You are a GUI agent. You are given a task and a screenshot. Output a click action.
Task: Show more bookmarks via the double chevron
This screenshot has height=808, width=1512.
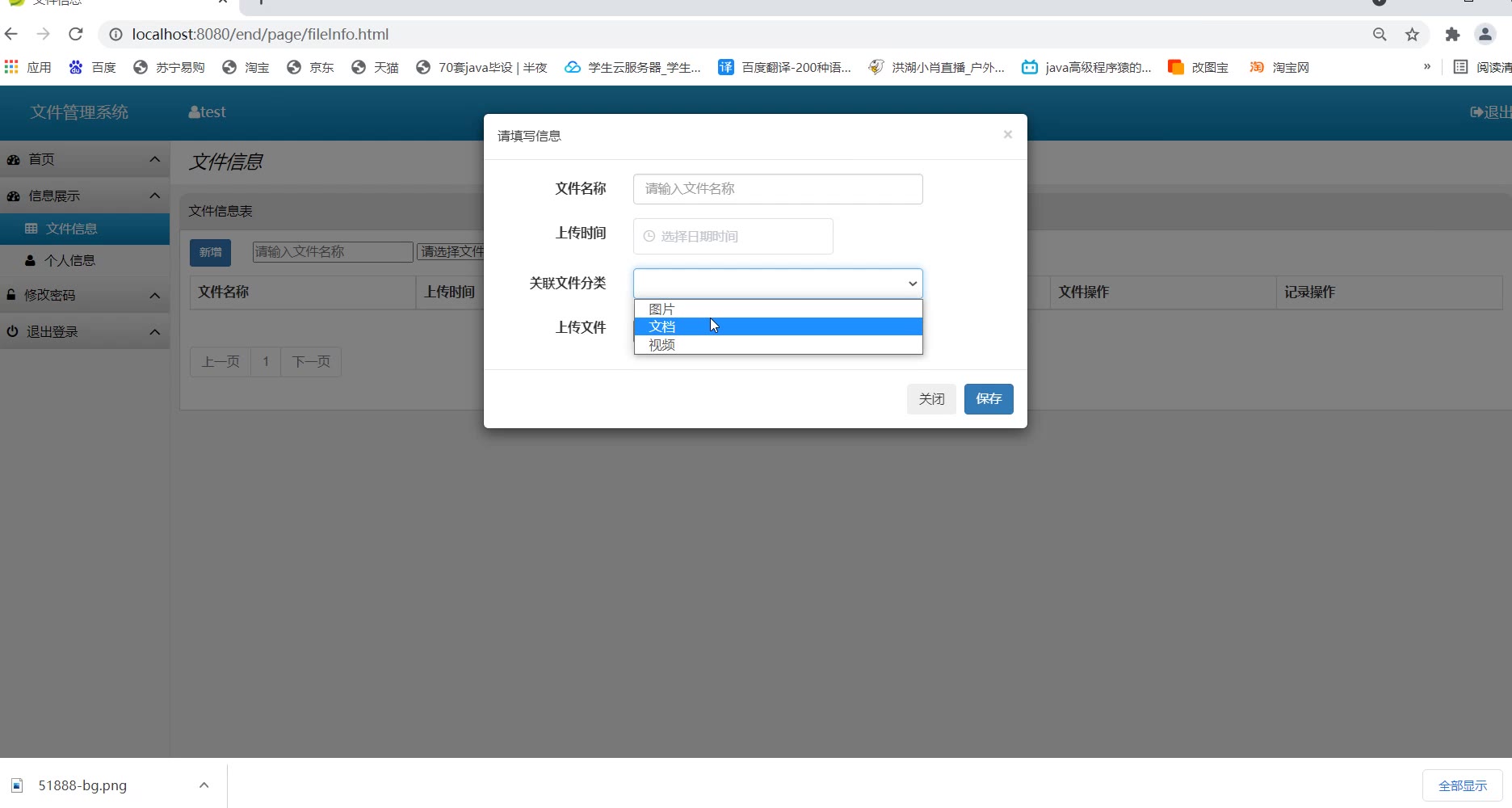pyautogui.click(x=1427, y=66)
